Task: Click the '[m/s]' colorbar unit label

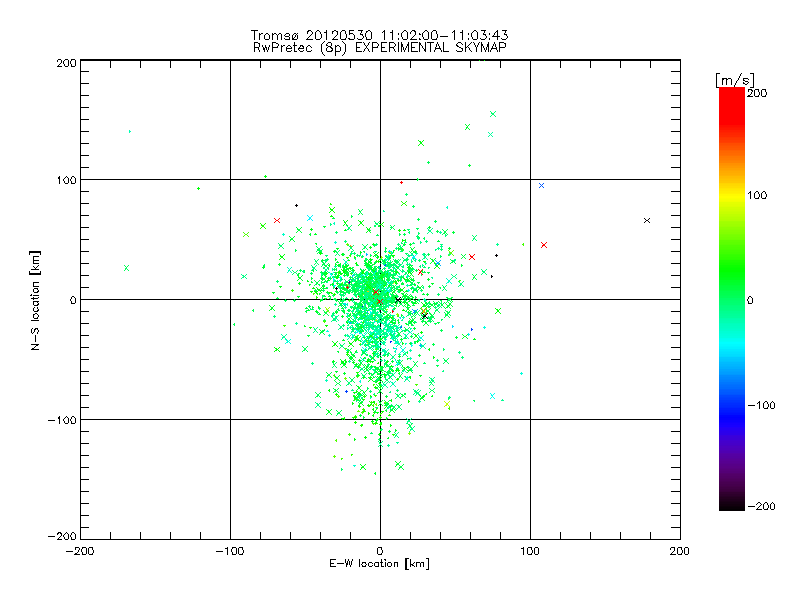Action: (735, 80)
